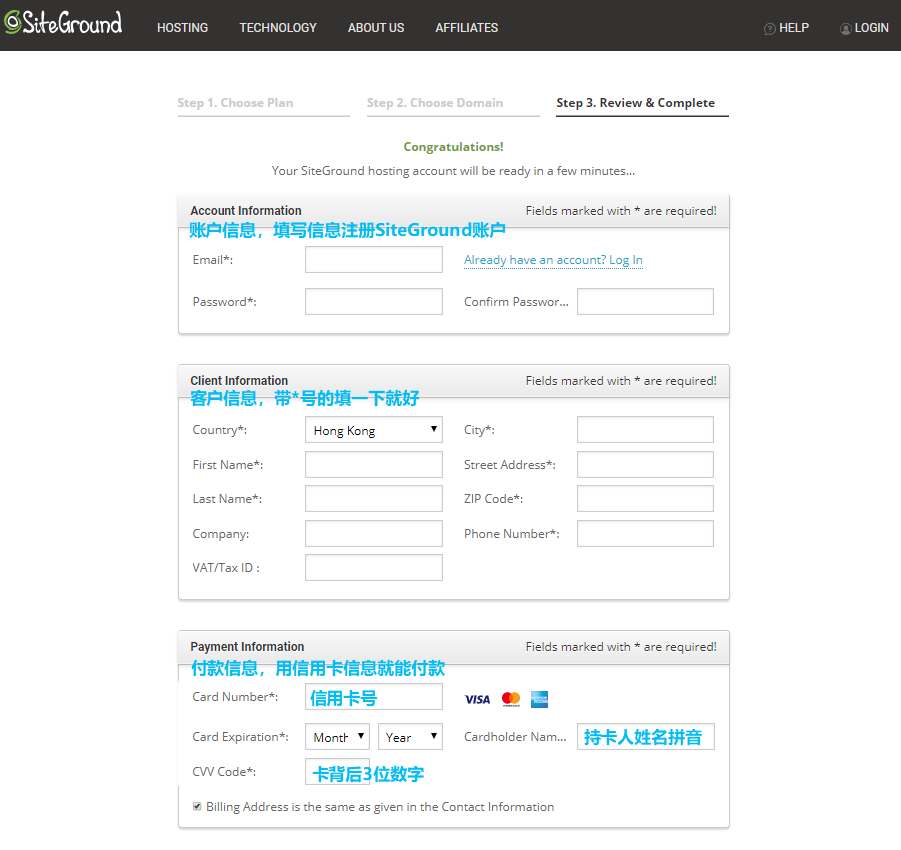Focus the Email input field

click(x=374, y=260)
